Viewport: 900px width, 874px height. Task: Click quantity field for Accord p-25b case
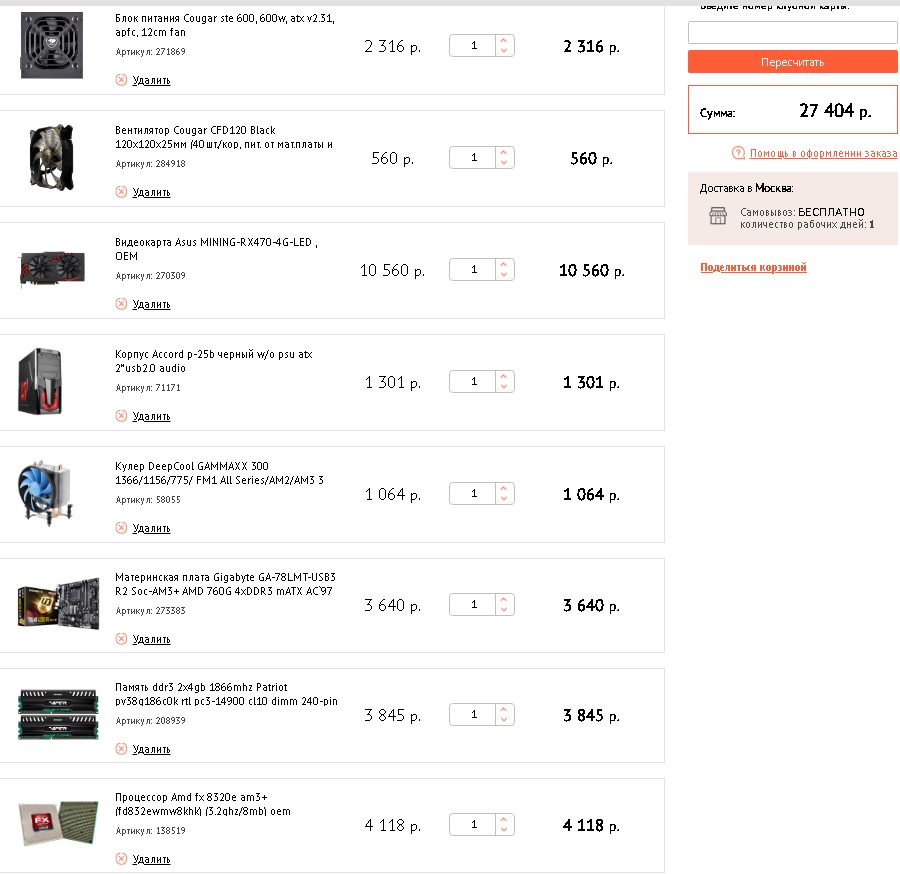pos(474,382)
